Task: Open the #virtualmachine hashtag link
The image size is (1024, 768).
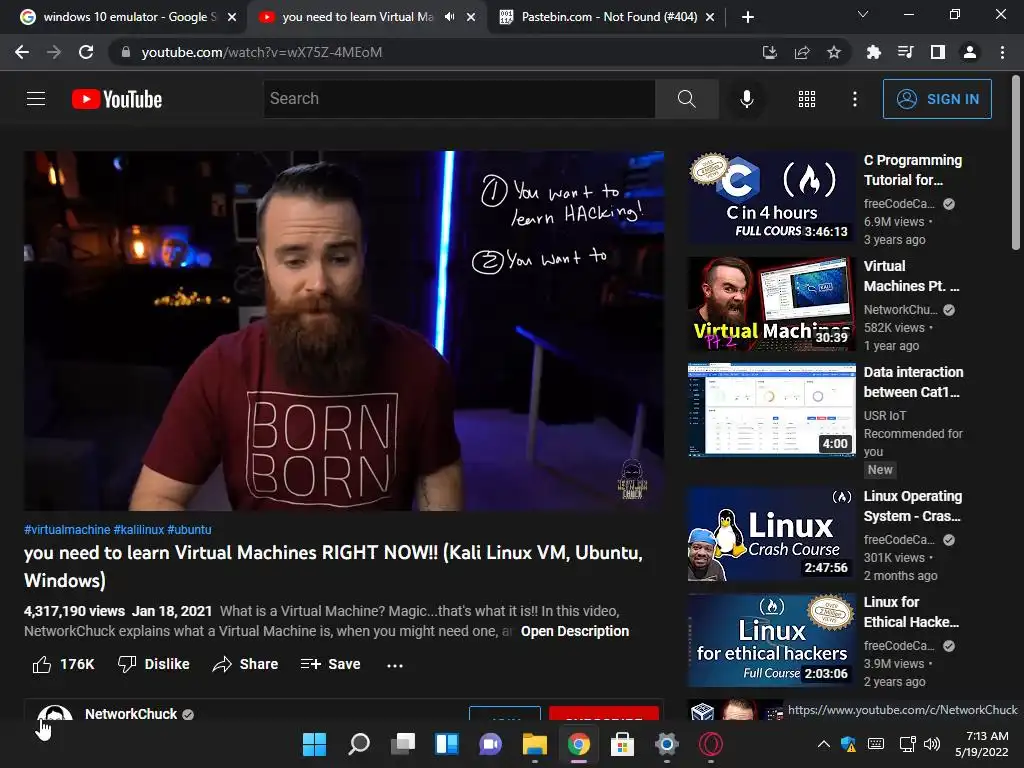Action: pyautogui.click(x=67, y=530)
